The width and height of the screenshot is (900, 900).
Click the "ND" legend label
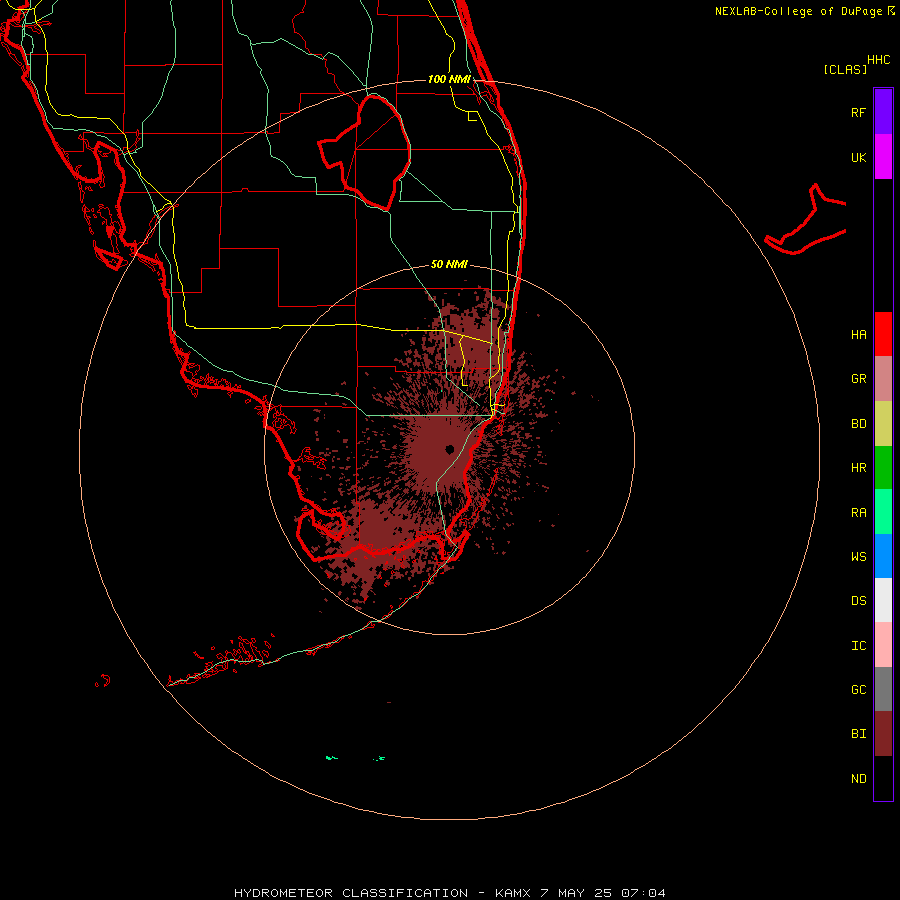858,778
